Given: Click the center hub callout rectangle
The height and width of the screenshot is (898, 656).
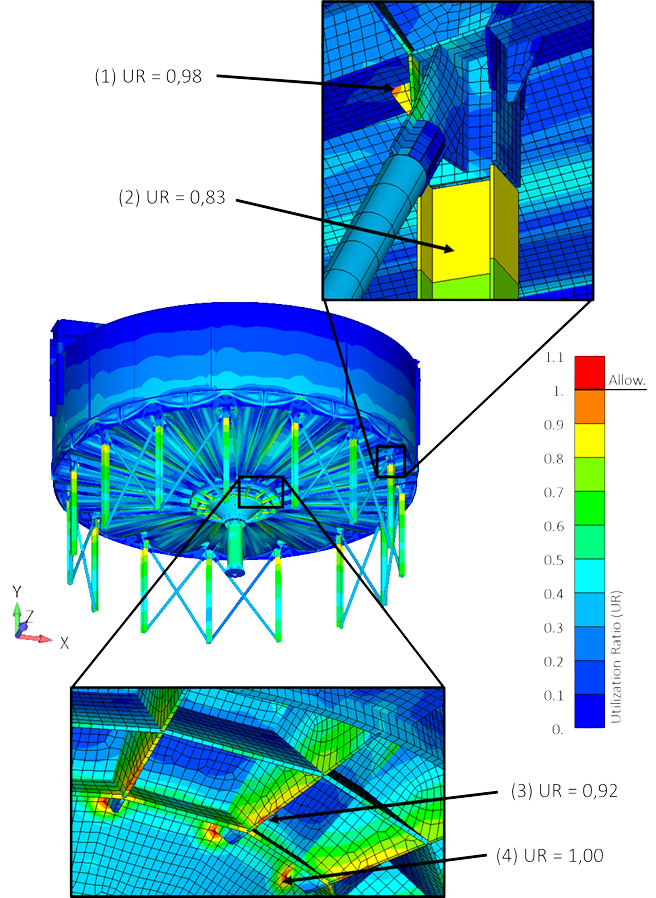Looking at the screenshot, I should (259, 492).
